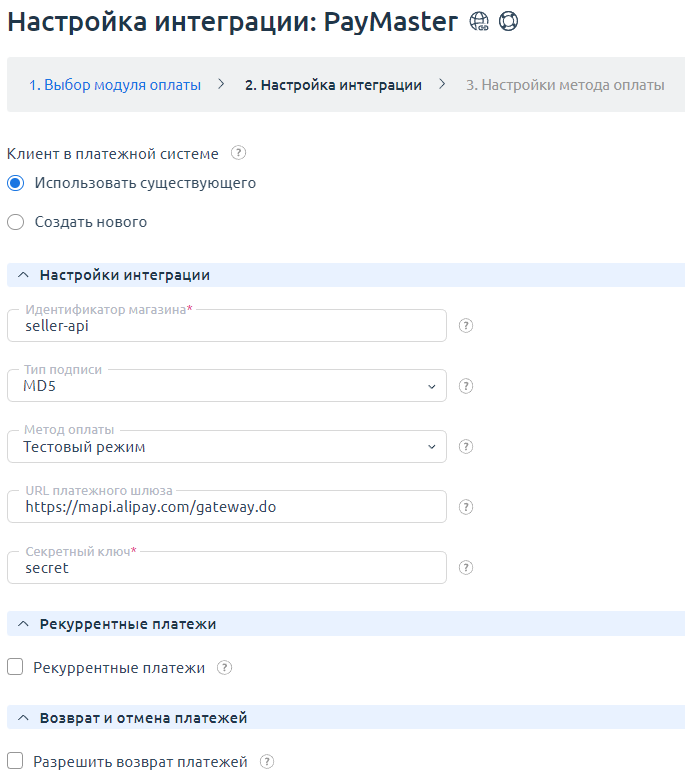The image size is (685, 781).
Task: Select the Использовать существующего radio button
Action: [15, 183]
